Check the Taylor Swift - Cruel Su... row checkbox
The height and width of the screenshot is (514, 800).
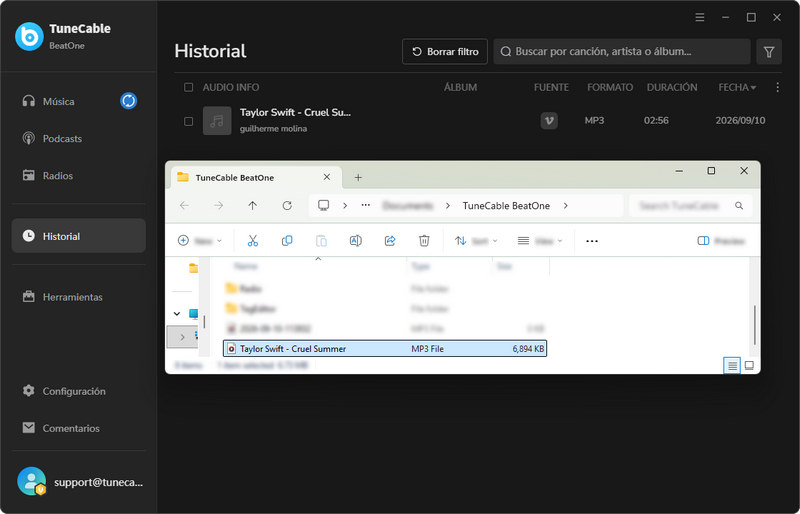pos(188,121)
